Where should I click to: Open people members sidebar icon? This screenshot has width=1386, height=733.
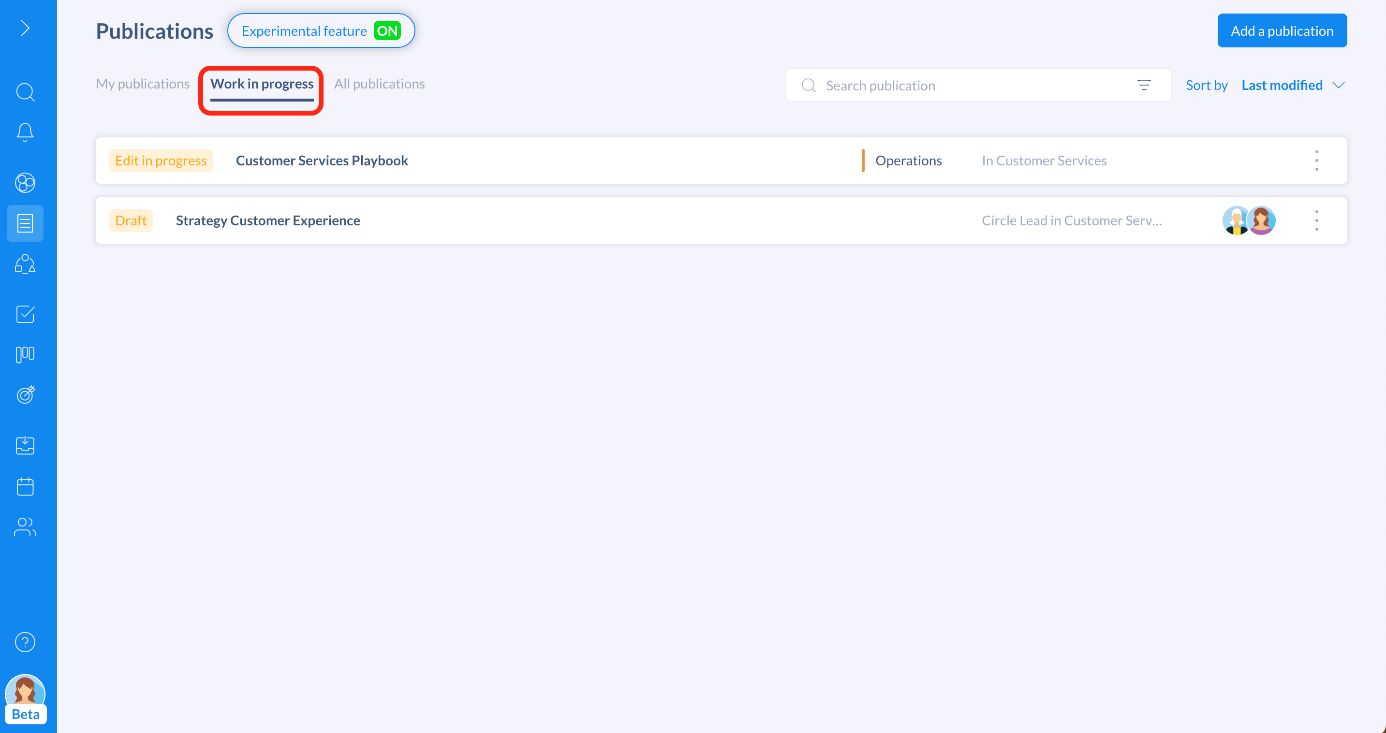pyautogui.click(x=25, y=527)
